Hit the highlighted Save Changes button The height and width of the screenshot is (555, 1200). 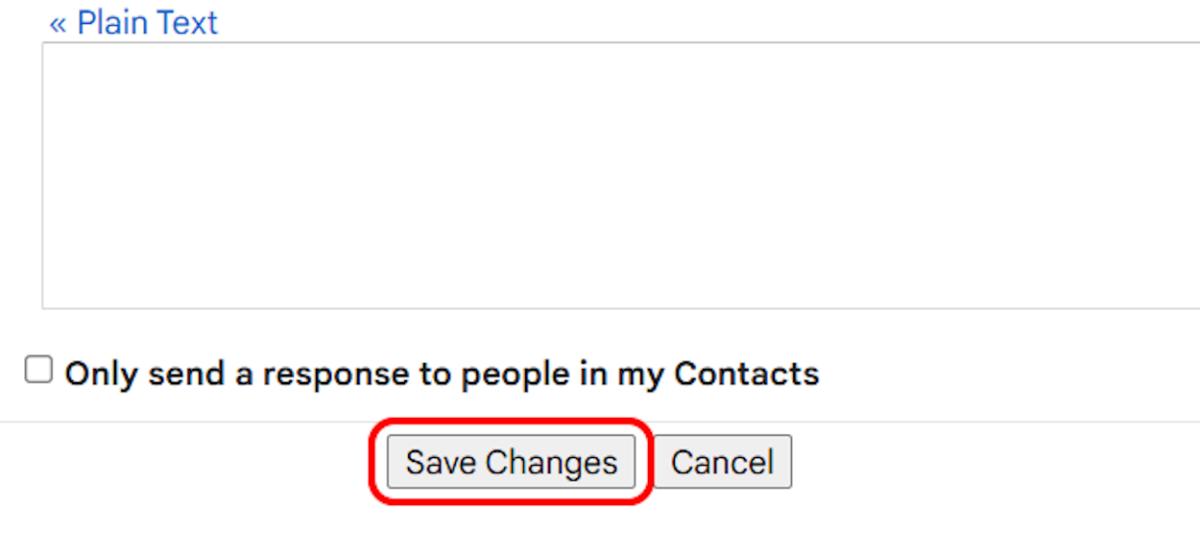click(x=511, y=462)
